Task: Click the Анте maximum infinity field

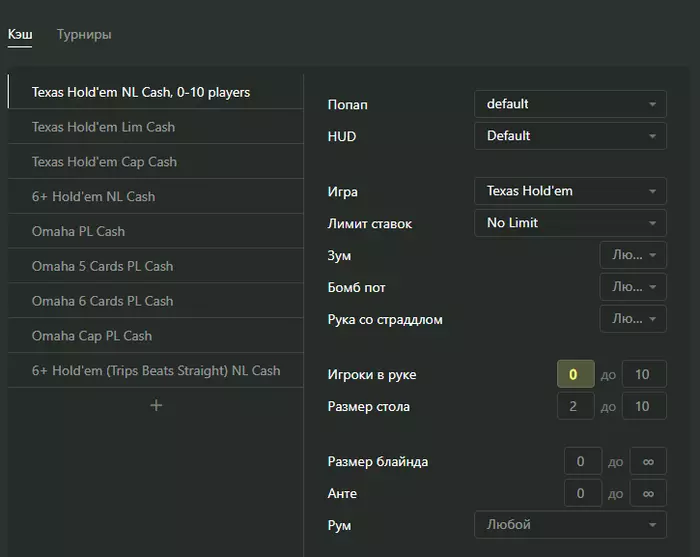Action: pos(648,493)
